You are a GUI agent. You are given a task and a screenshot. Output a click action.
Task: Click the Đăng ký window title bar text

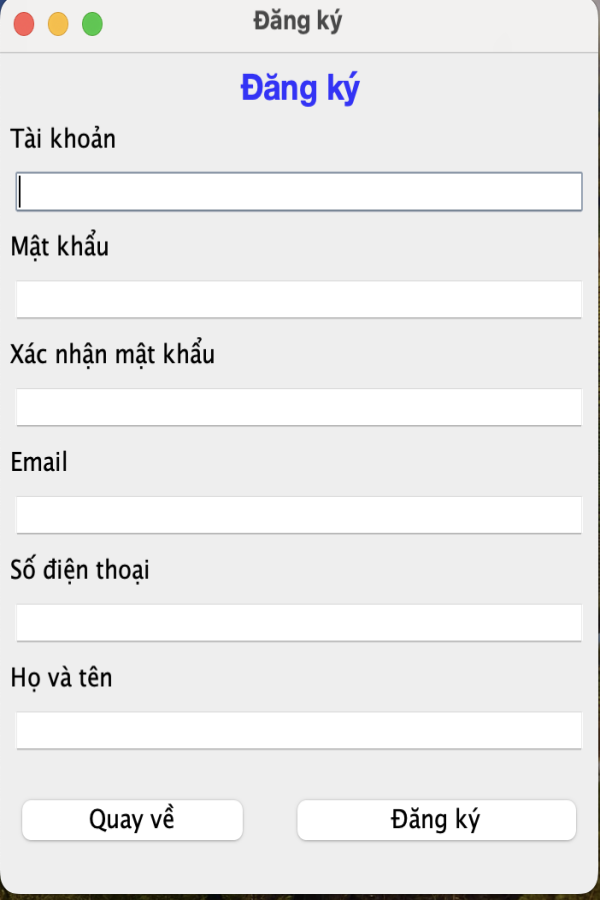(297, 22)
